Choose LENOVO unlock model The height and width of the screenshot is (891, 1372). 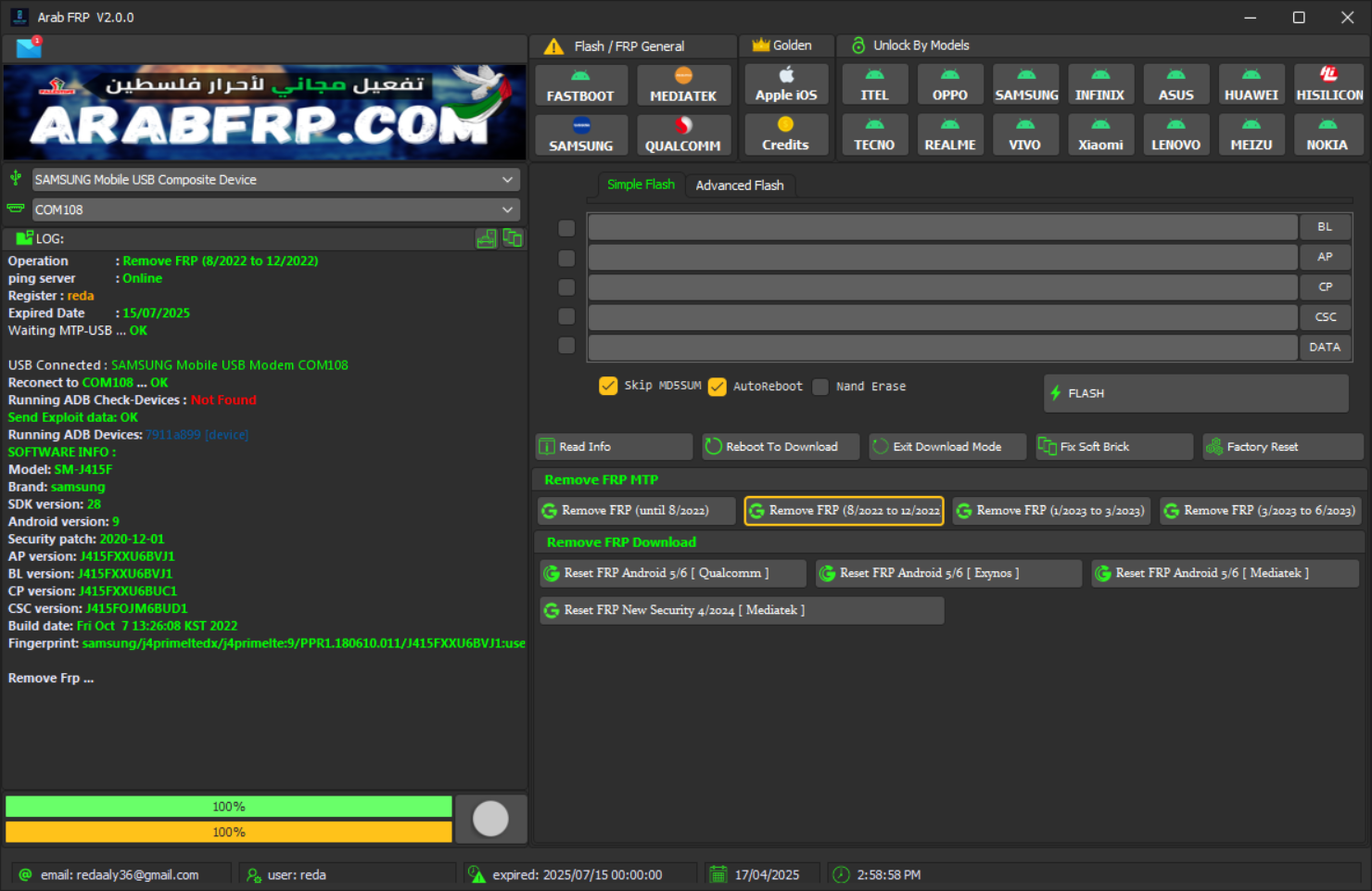click(x=1176, y=134)
